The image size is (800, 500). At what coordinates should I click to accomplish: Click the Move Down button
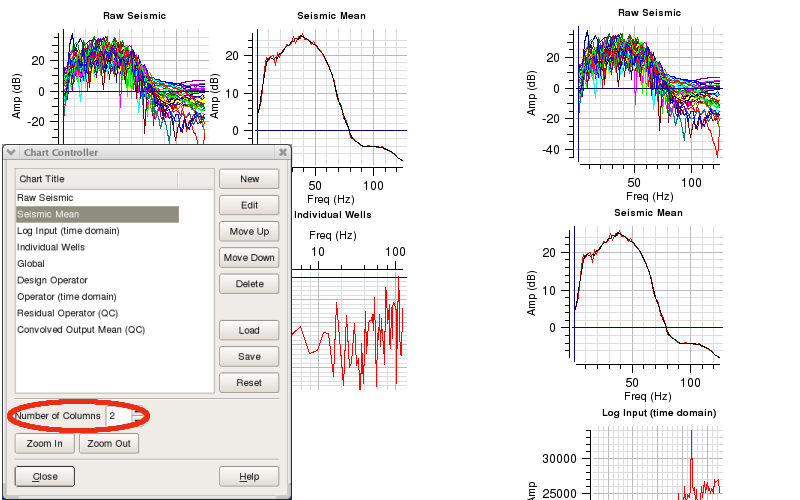tap(249, 257)
